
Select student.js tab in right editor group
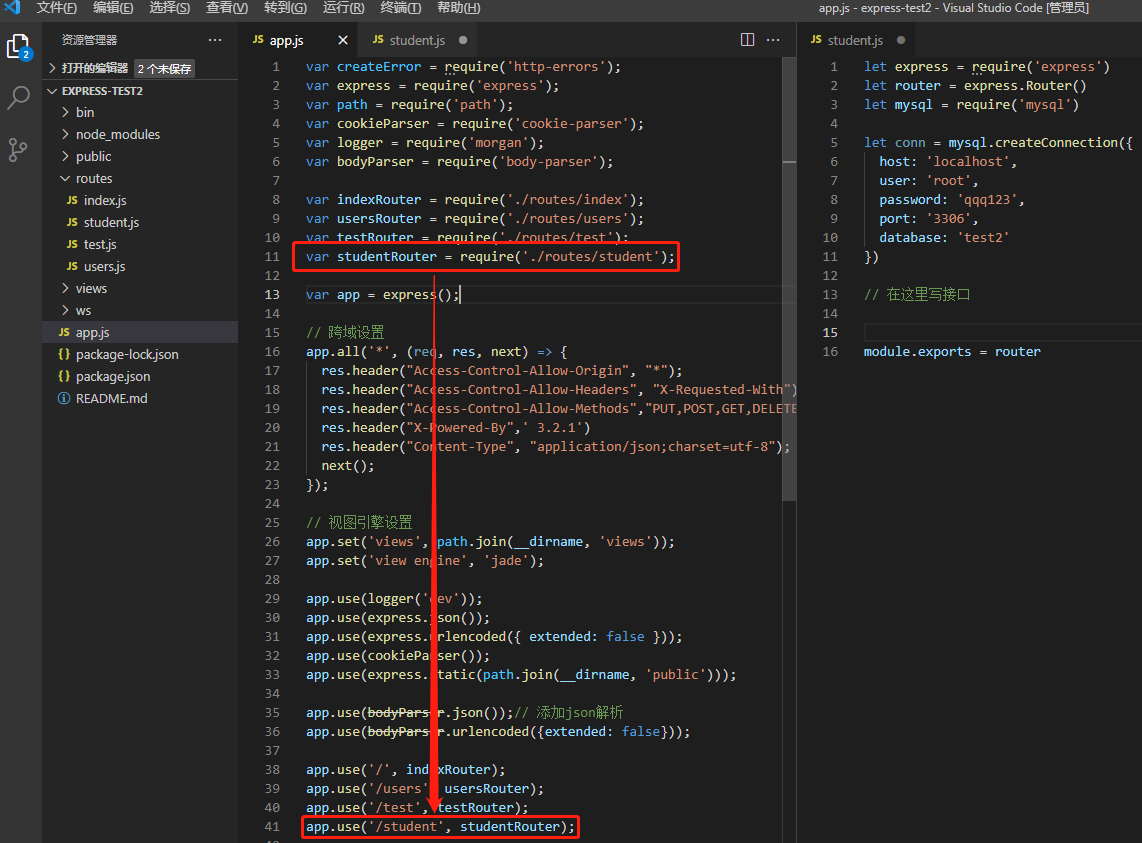pos(855,40)
